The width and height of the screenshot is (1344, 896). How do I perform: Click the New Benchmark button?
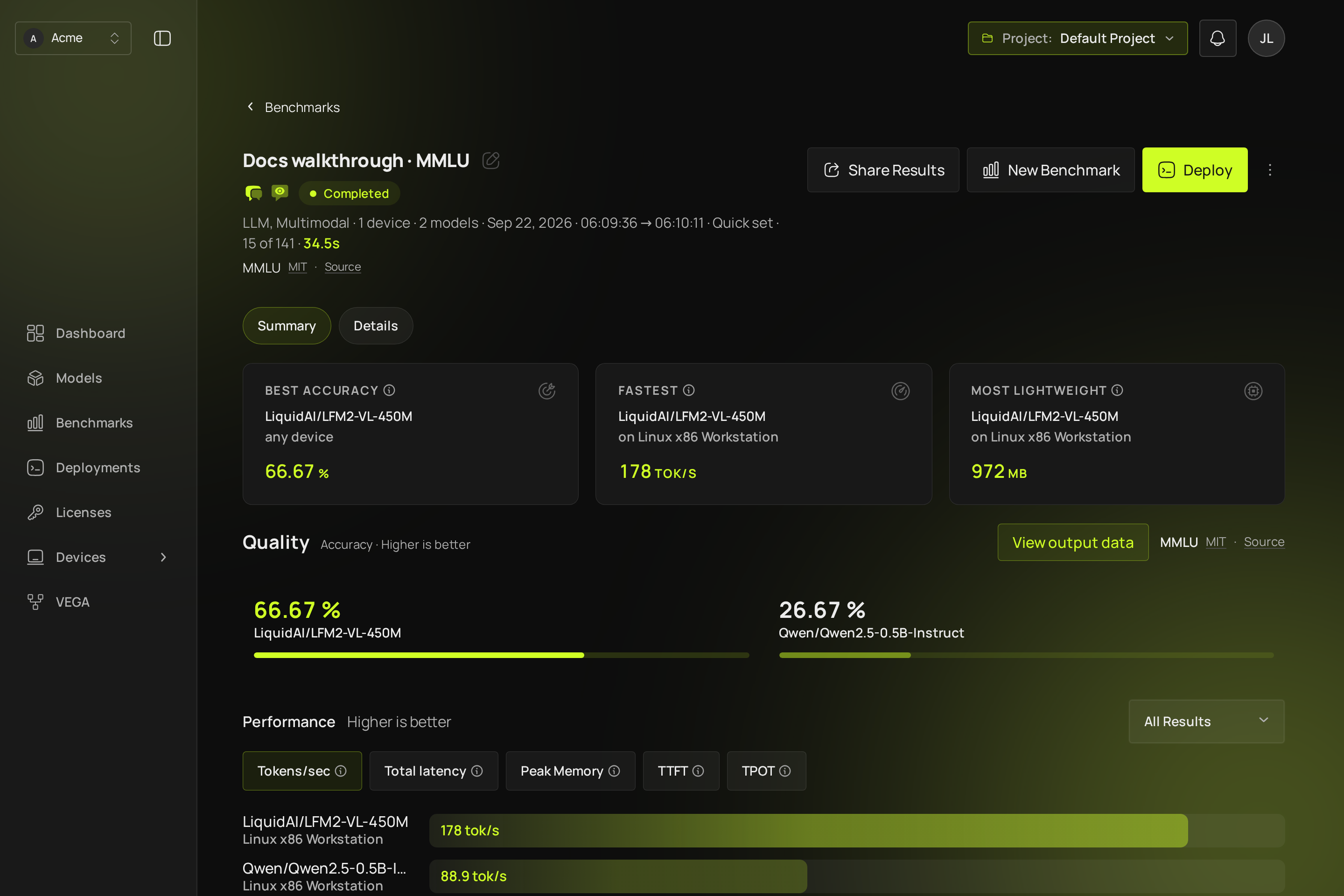[x=1050, y=170]
